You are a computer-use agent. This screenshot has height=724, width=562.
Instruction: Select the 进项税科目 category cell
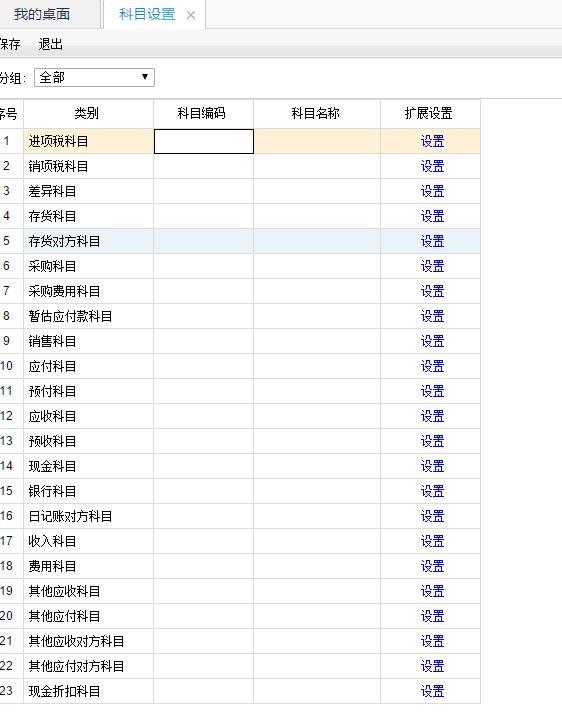88,141
